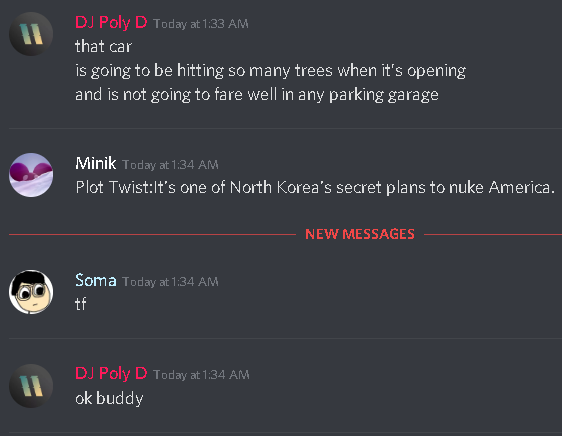Open the DJ Poly D username at 1:33 AM

click(x=111, y=23)
